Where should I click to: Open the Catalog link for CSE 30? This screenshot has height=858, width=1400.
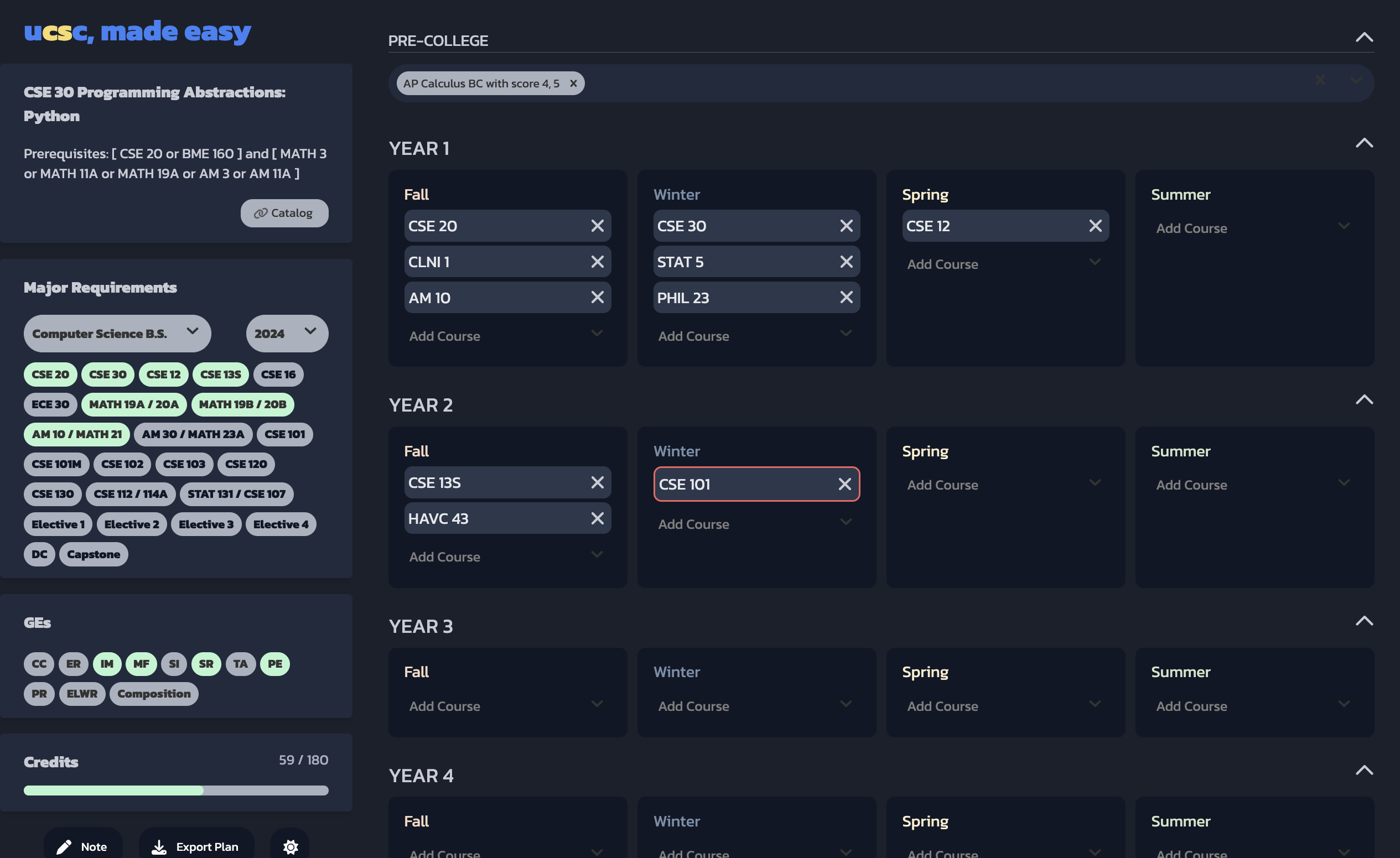(284, 213)
